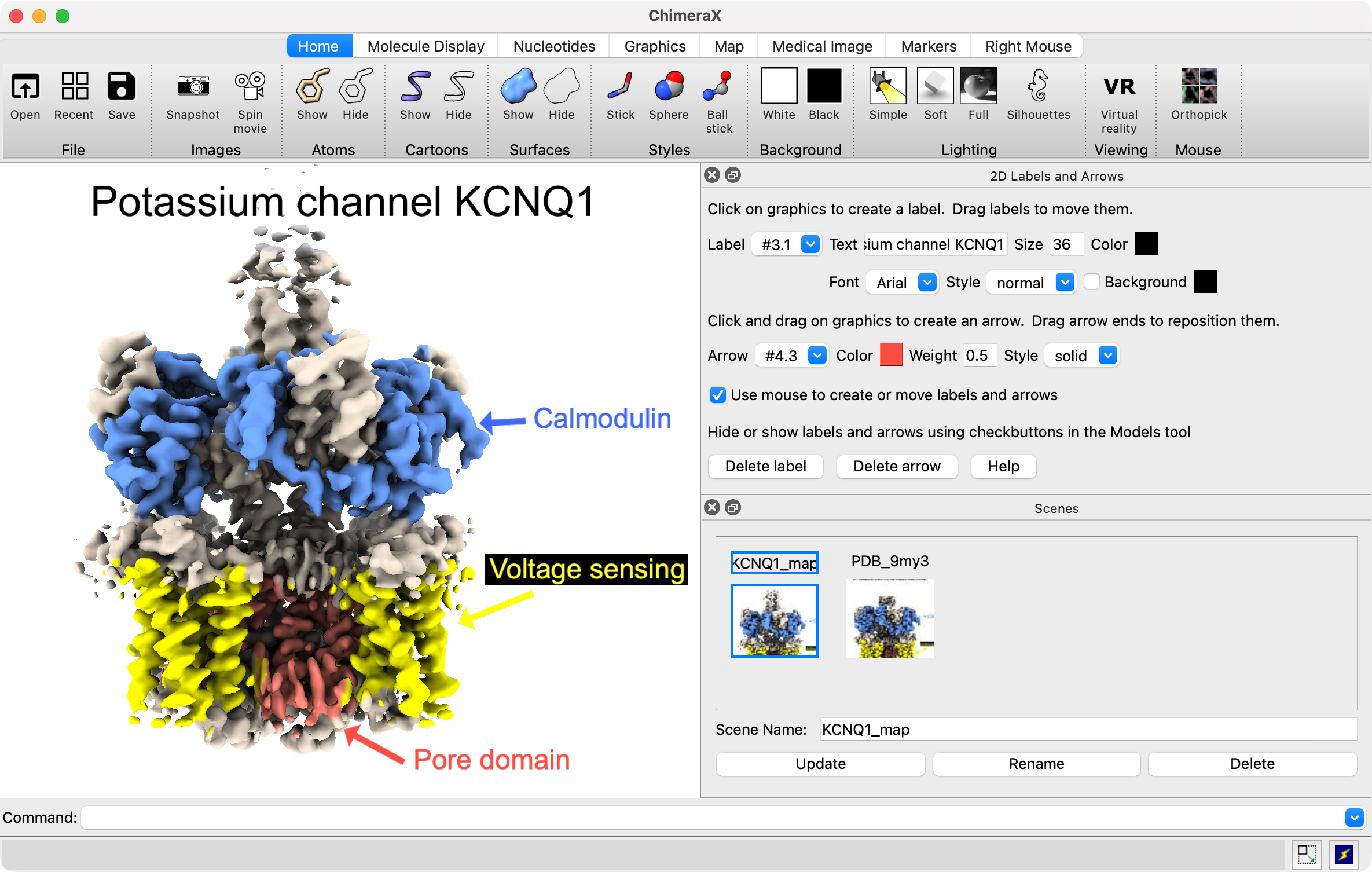Open the red arrow Color swatch
The height and width of the screenshot is (872, 1372).
pyautogui.click(x=890, y=355)
